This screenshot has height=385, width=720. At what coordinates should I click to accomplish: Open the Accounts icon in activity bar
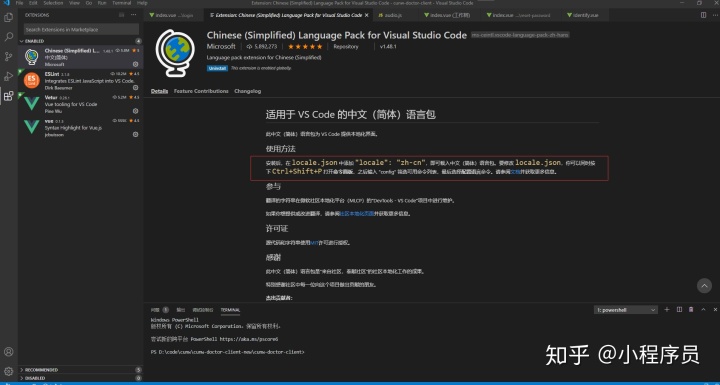pos(8,352)
